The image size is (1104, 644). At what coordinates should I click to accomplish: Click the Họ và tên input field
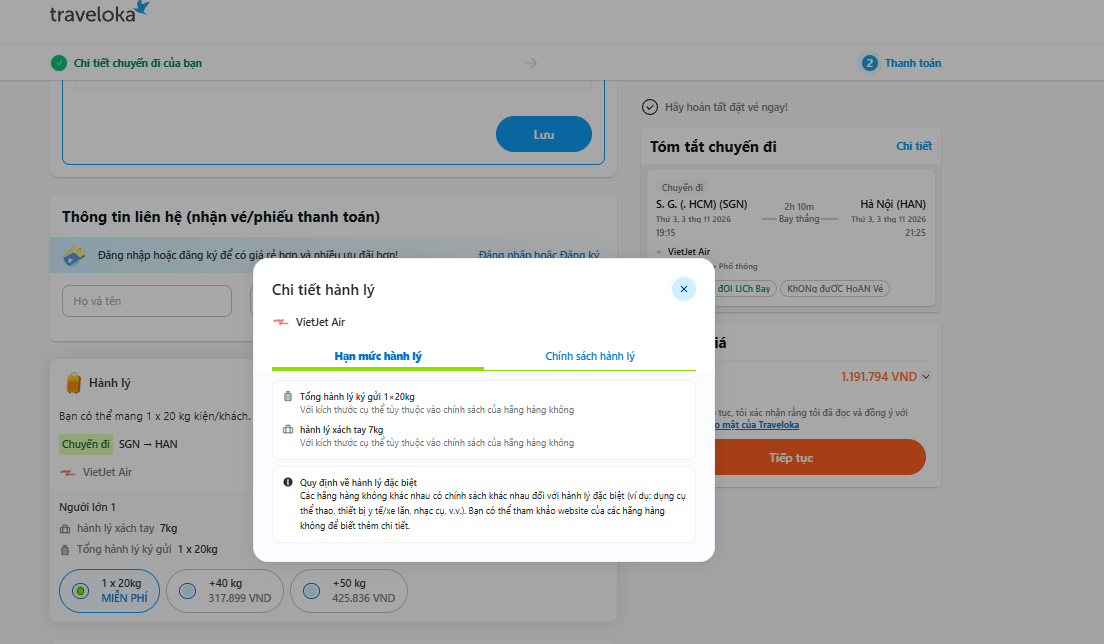pos(146,301)
